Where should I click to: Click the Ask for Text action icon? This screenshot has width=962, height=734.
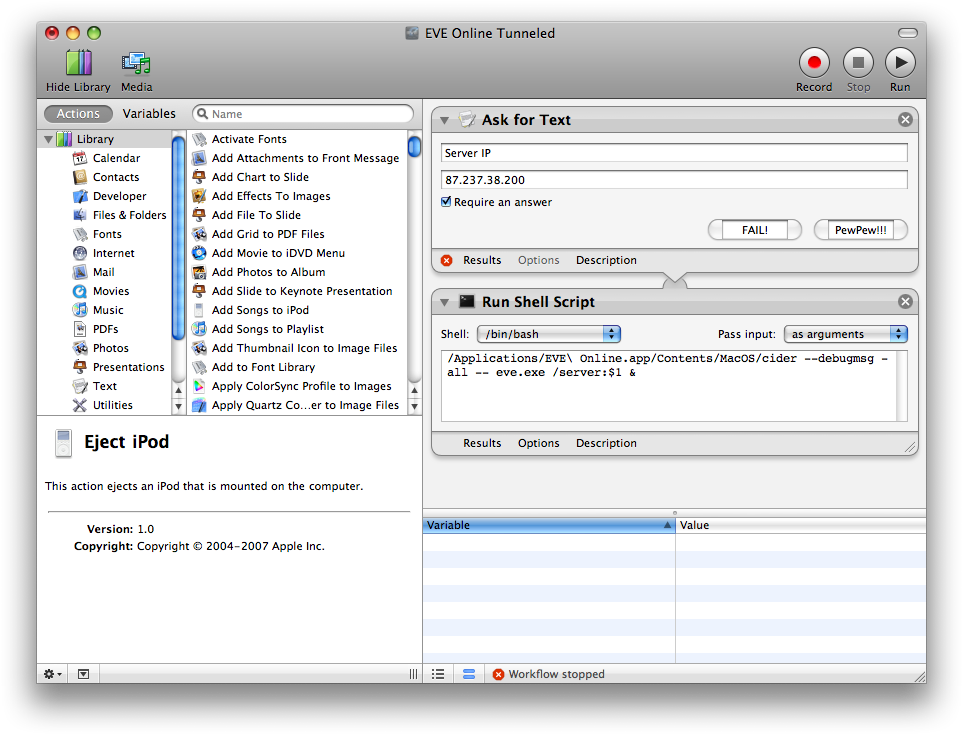[x=467, y=119]
